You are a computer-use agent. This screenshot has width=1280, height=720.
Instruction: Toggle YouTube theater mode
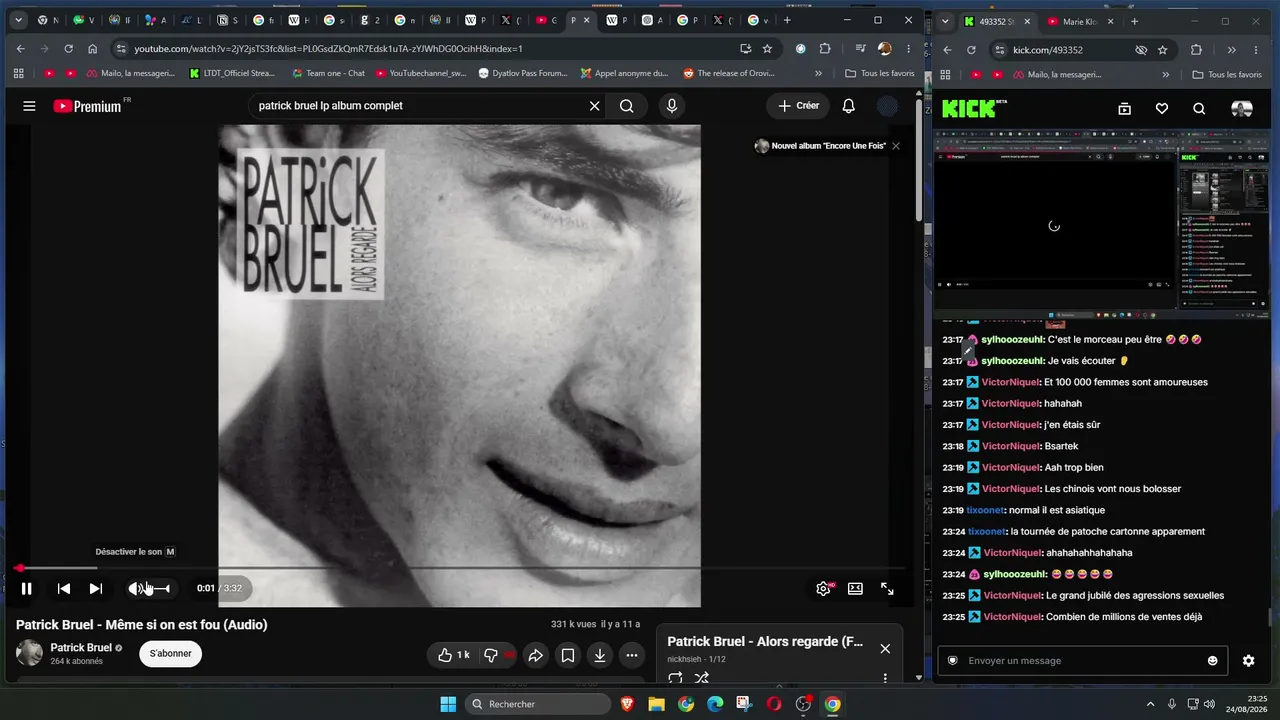pyautogui.click(x=855, y=589)
